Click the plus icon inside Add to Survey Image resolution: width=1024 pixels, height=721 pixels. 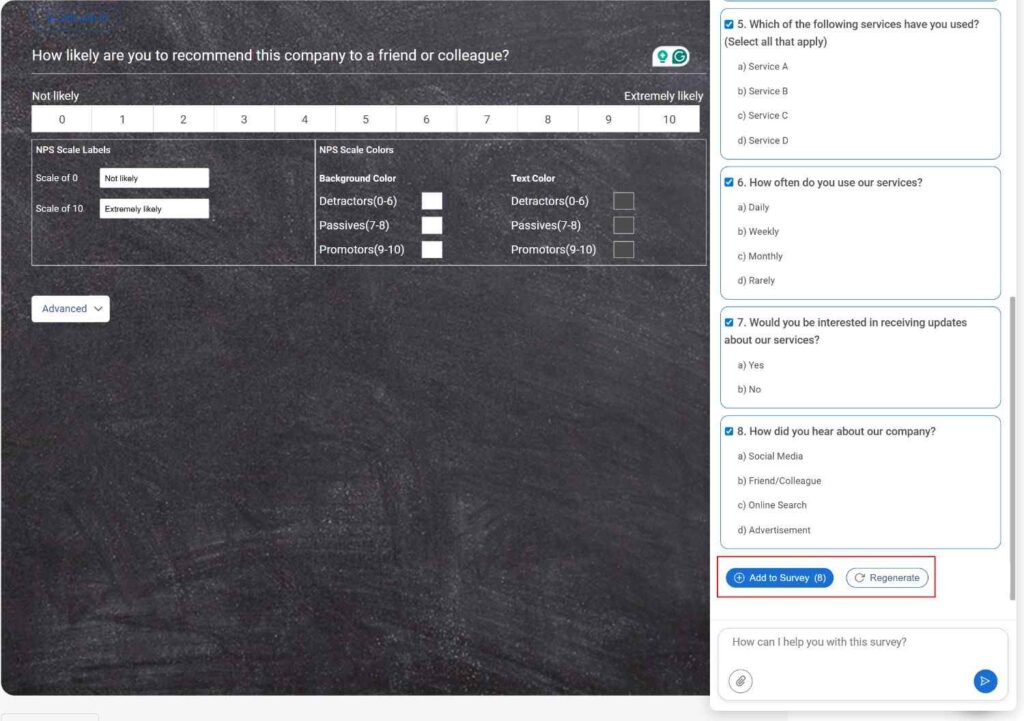[737, 578]
